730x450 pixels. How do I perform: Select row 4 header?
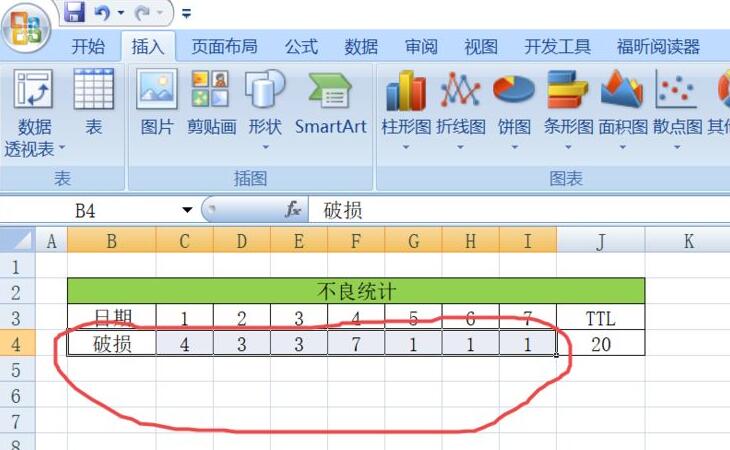tap(18, 344)
